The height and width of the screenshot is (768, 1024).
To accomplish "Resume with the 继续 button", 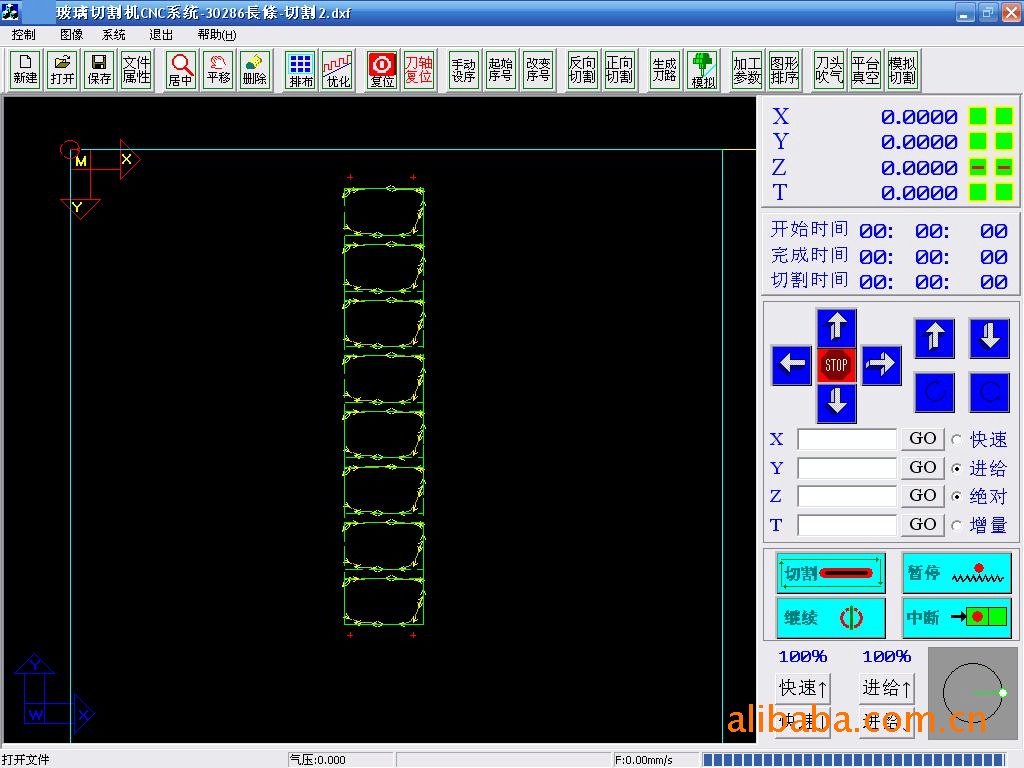I will (x=831, y=618).
